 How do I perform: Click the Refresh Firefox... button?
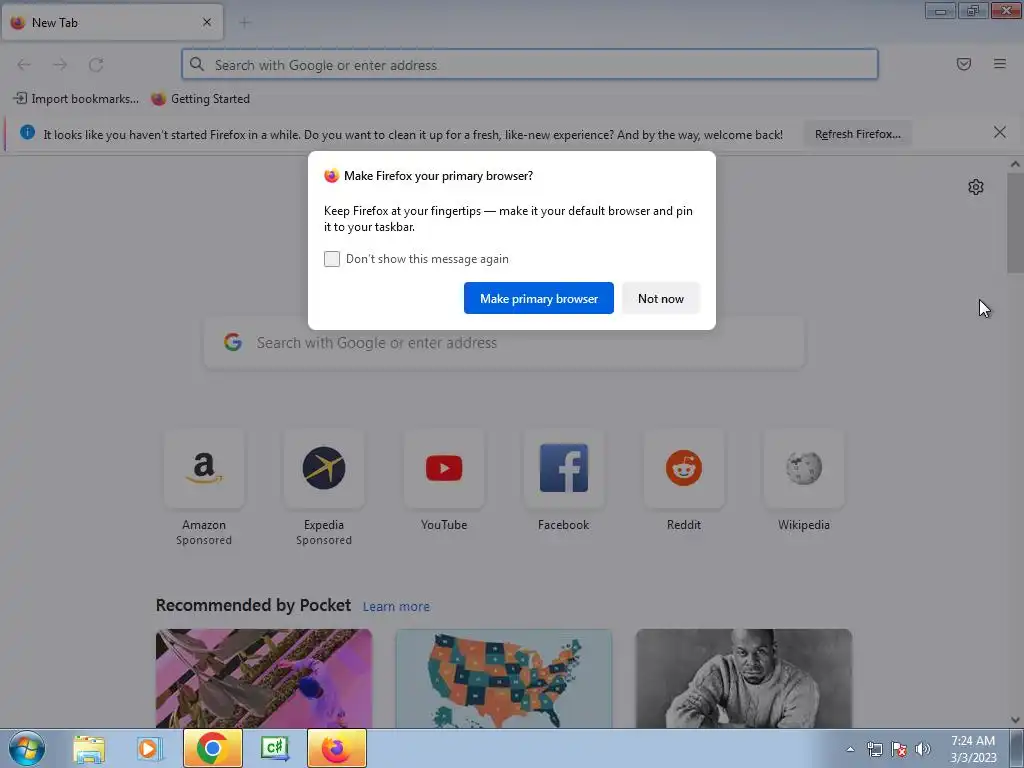coord(857,134)
